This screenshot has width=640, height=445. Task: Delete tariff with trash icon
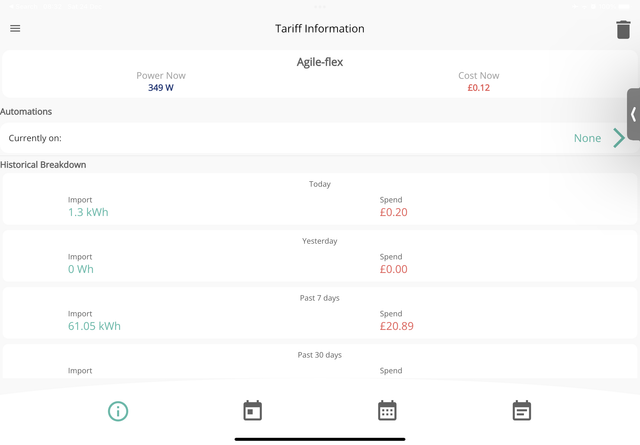[x=623, y=29]
